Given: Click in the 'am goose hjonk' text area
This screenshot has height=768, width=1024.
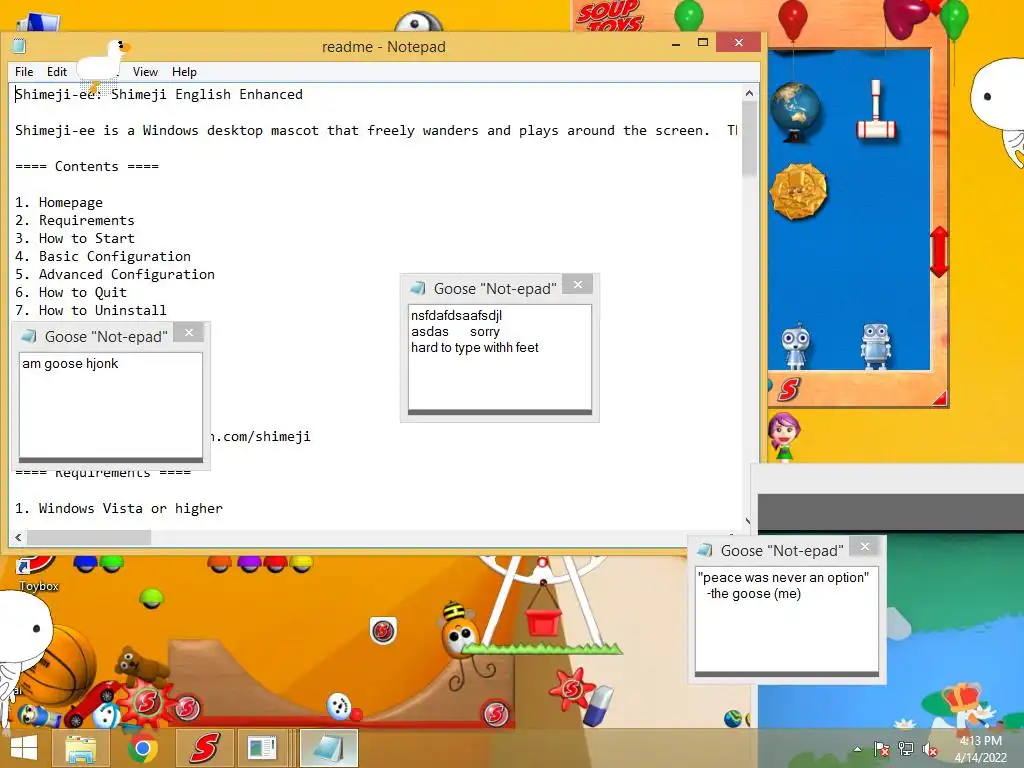Looking at the screenshot, I should pos(111,405).
